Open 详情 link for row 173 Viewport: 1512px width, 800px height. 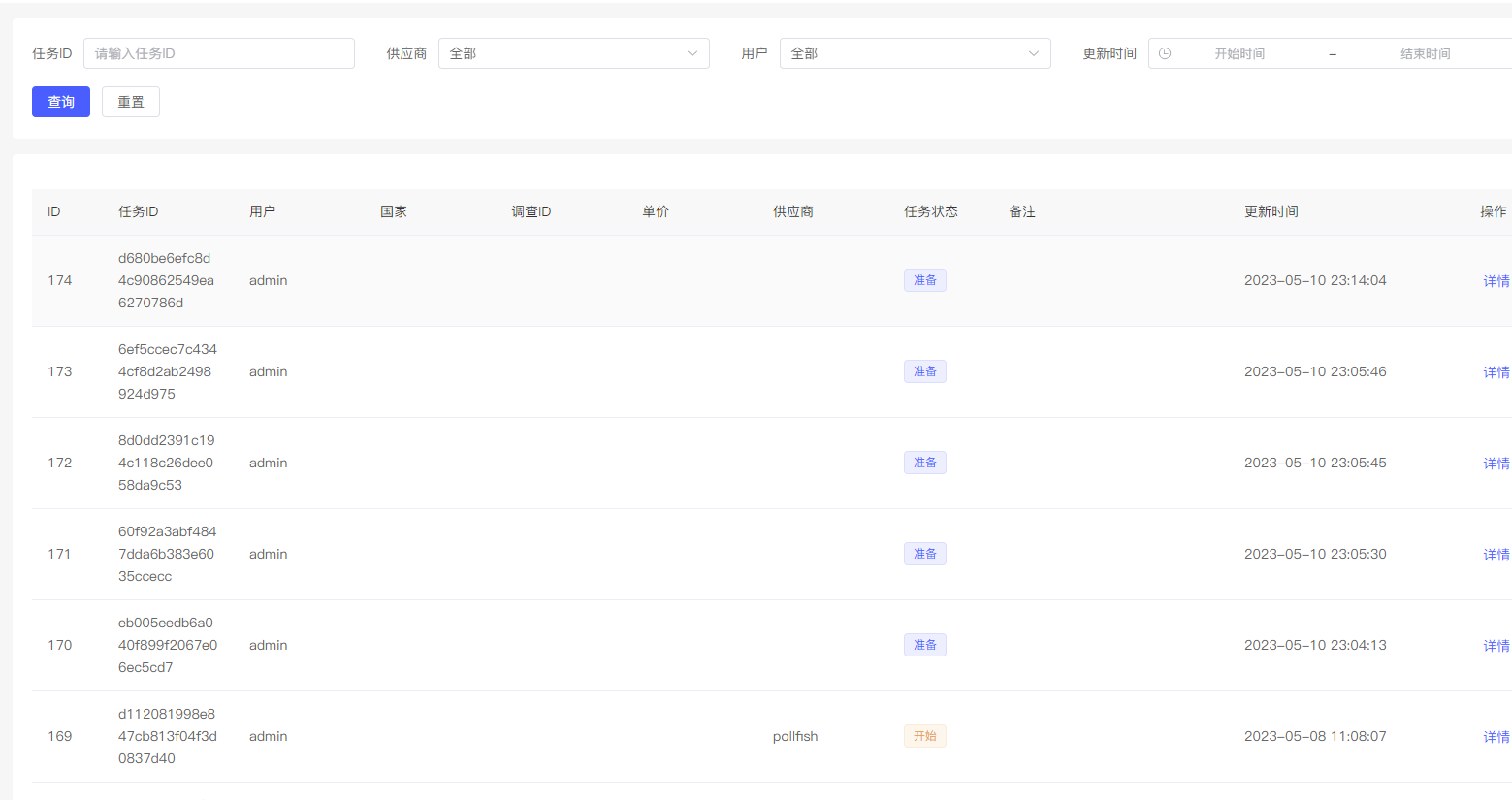(1496, 372)
